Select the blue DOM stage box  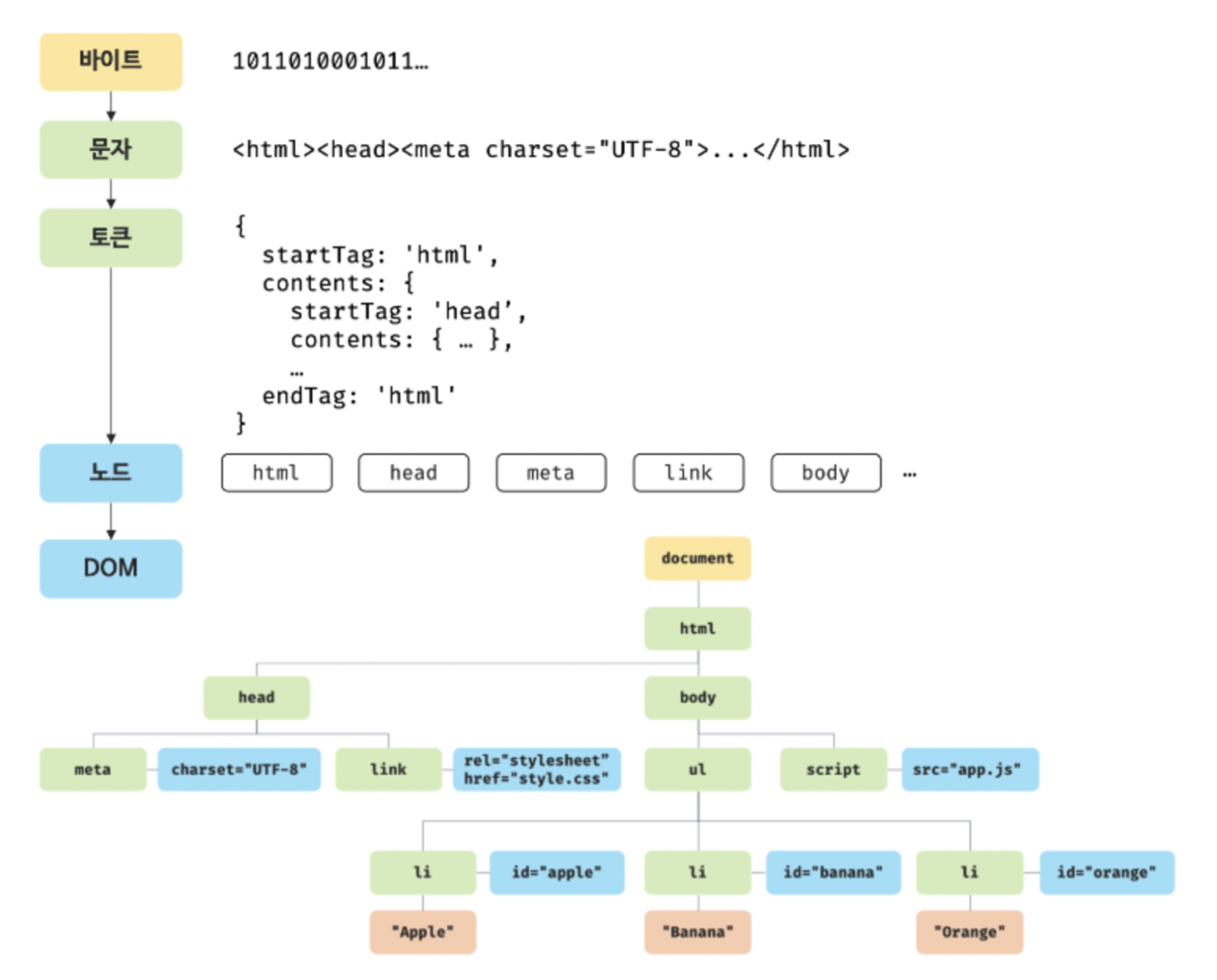pyautogui.click(x=111, y=568)
